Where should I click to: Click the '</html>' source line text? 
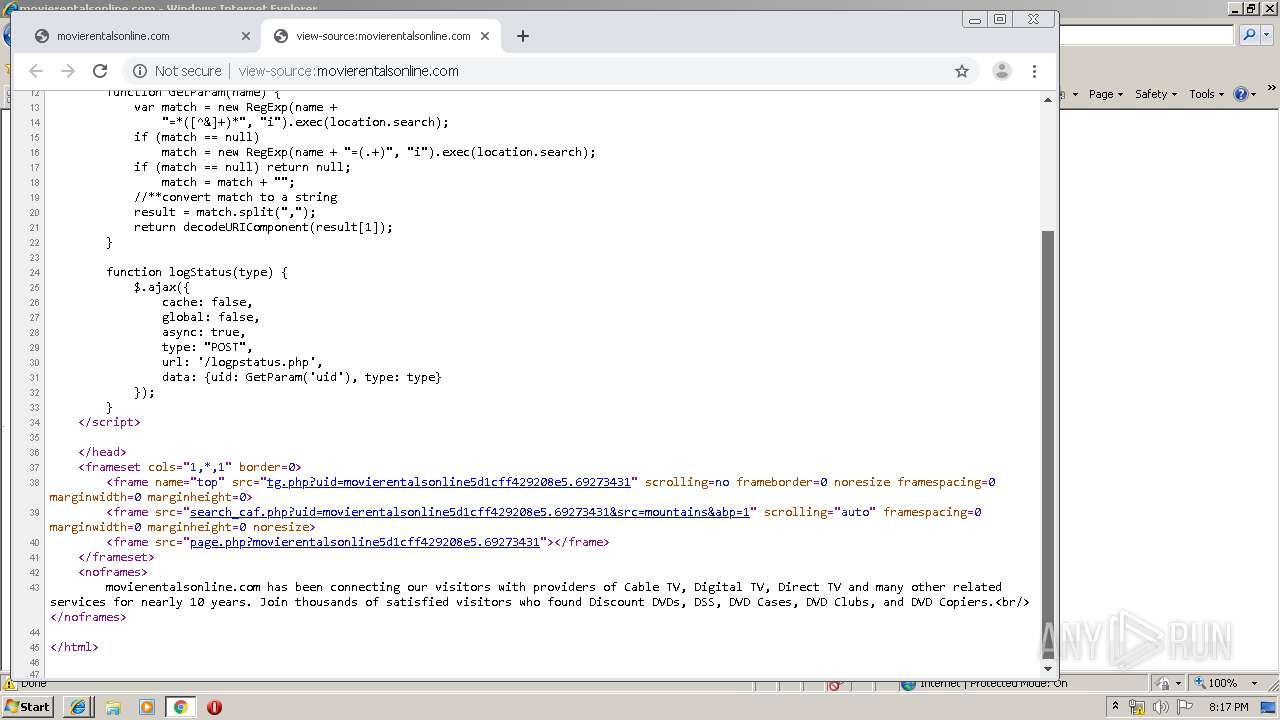click(74, 647)
